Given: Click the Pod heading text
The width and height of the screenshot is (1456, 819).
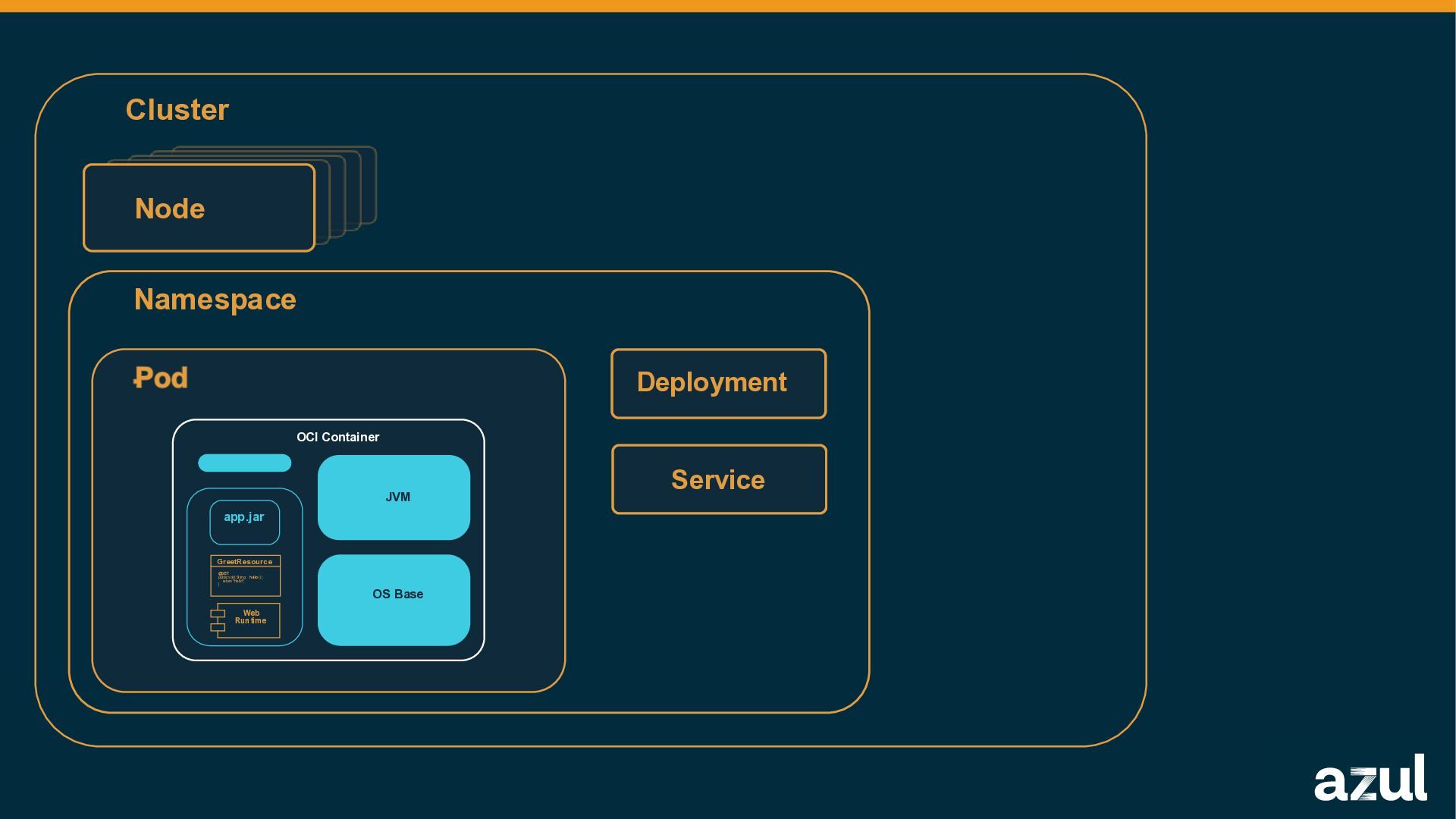Looking at the screenshot, I should point(161,378).
